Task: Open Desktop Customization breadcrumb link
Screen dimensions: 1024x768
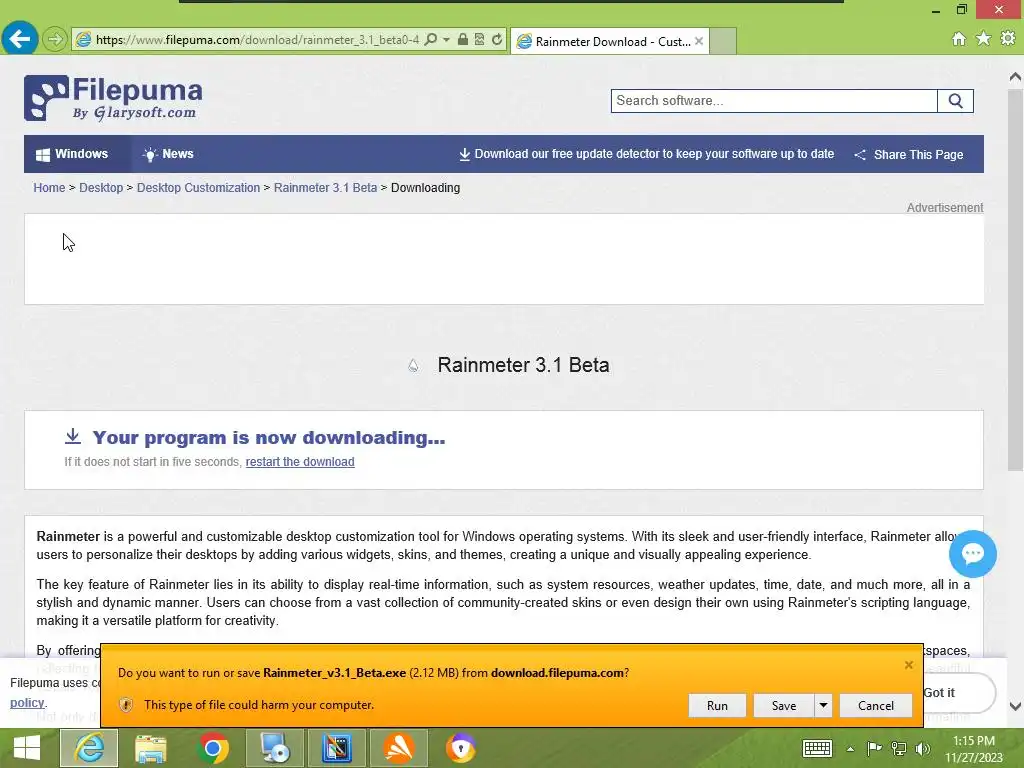Action: [x=198, y=188]
